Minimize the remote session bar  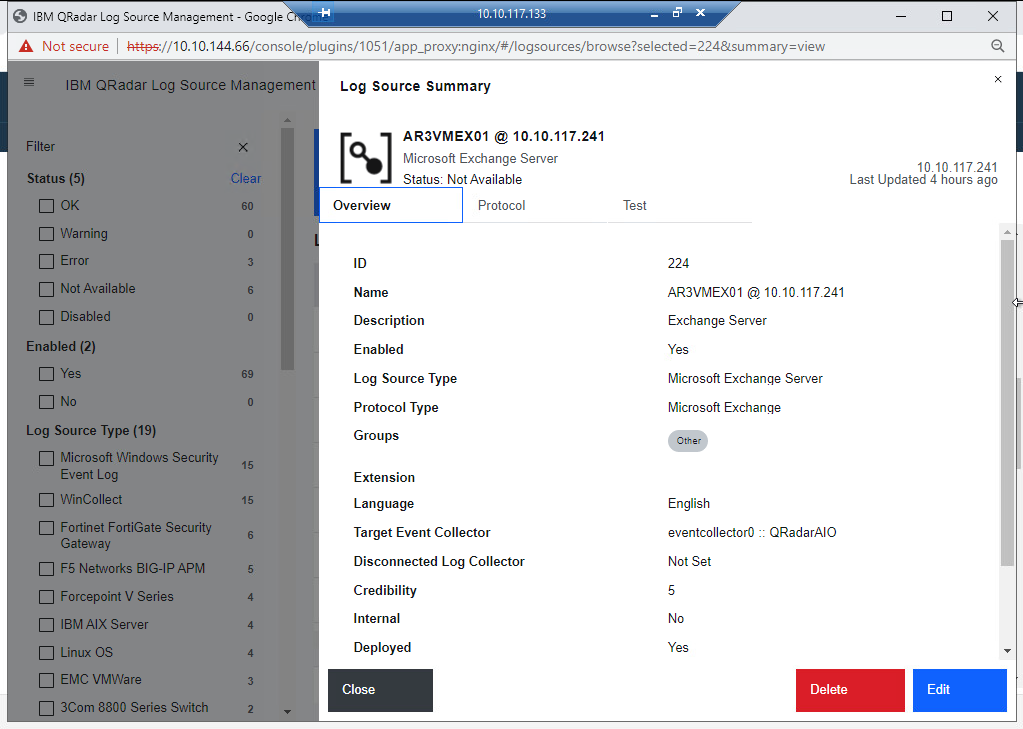(x=654, y=14)
